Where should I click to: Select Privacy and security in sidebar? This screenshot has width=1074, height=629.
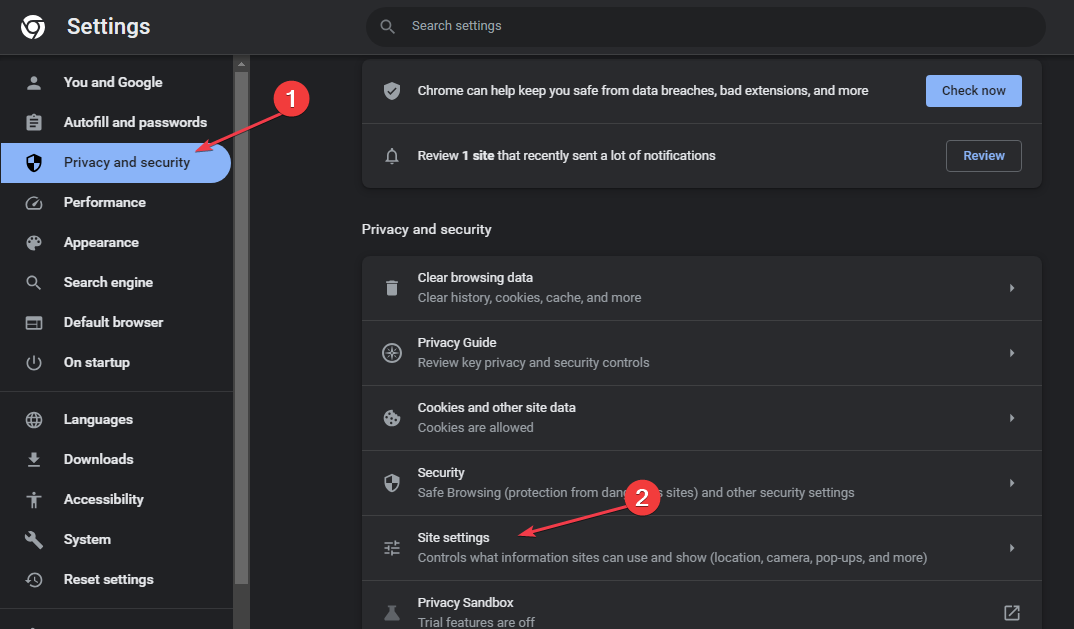(116, 163)
